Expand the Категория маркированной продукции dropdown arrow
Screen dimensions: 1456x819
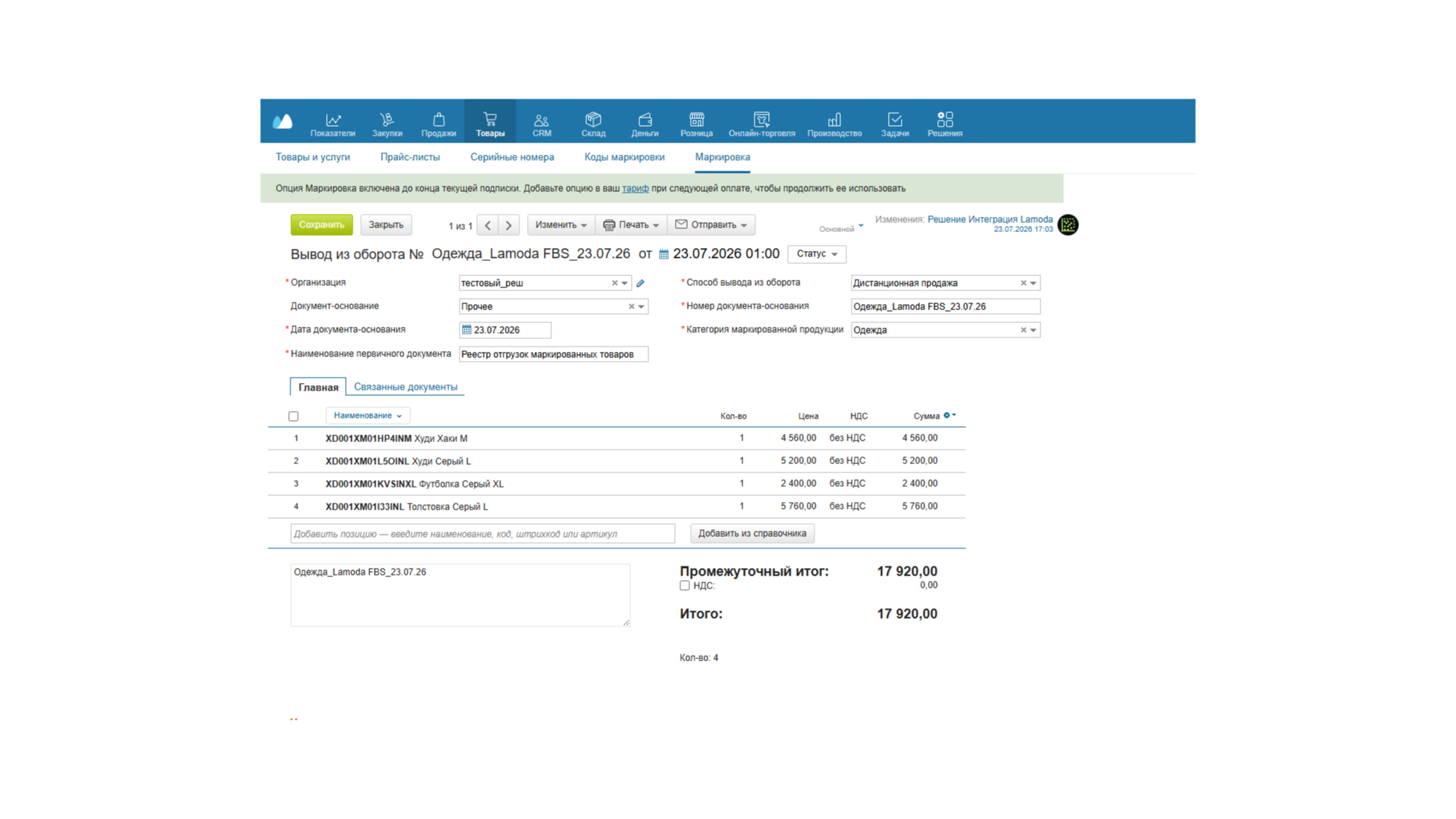point(1033,330)
